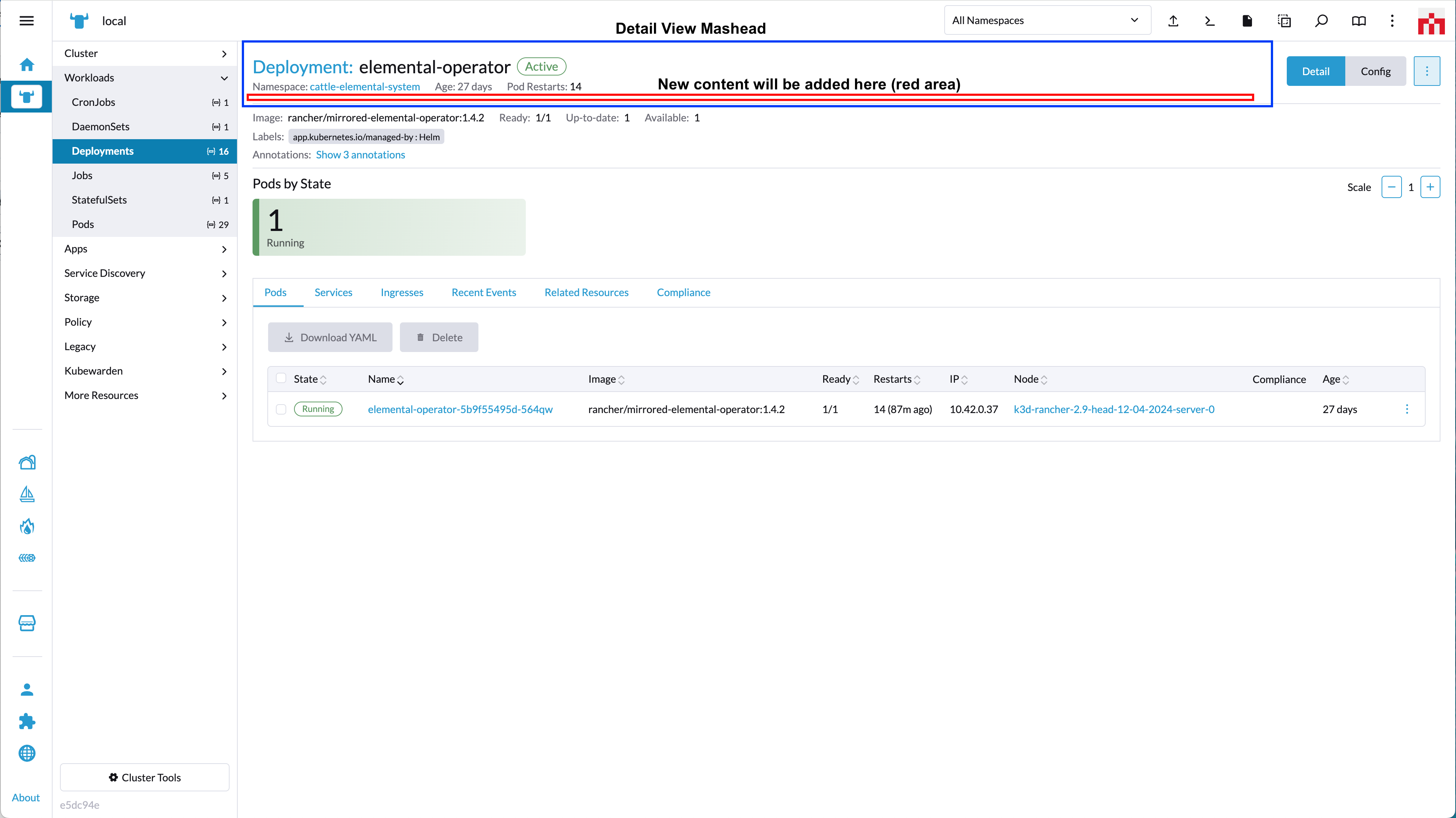The image size is (1456, 818).
Task: Switch to the Config view toggle
Action: (1376, 71)
